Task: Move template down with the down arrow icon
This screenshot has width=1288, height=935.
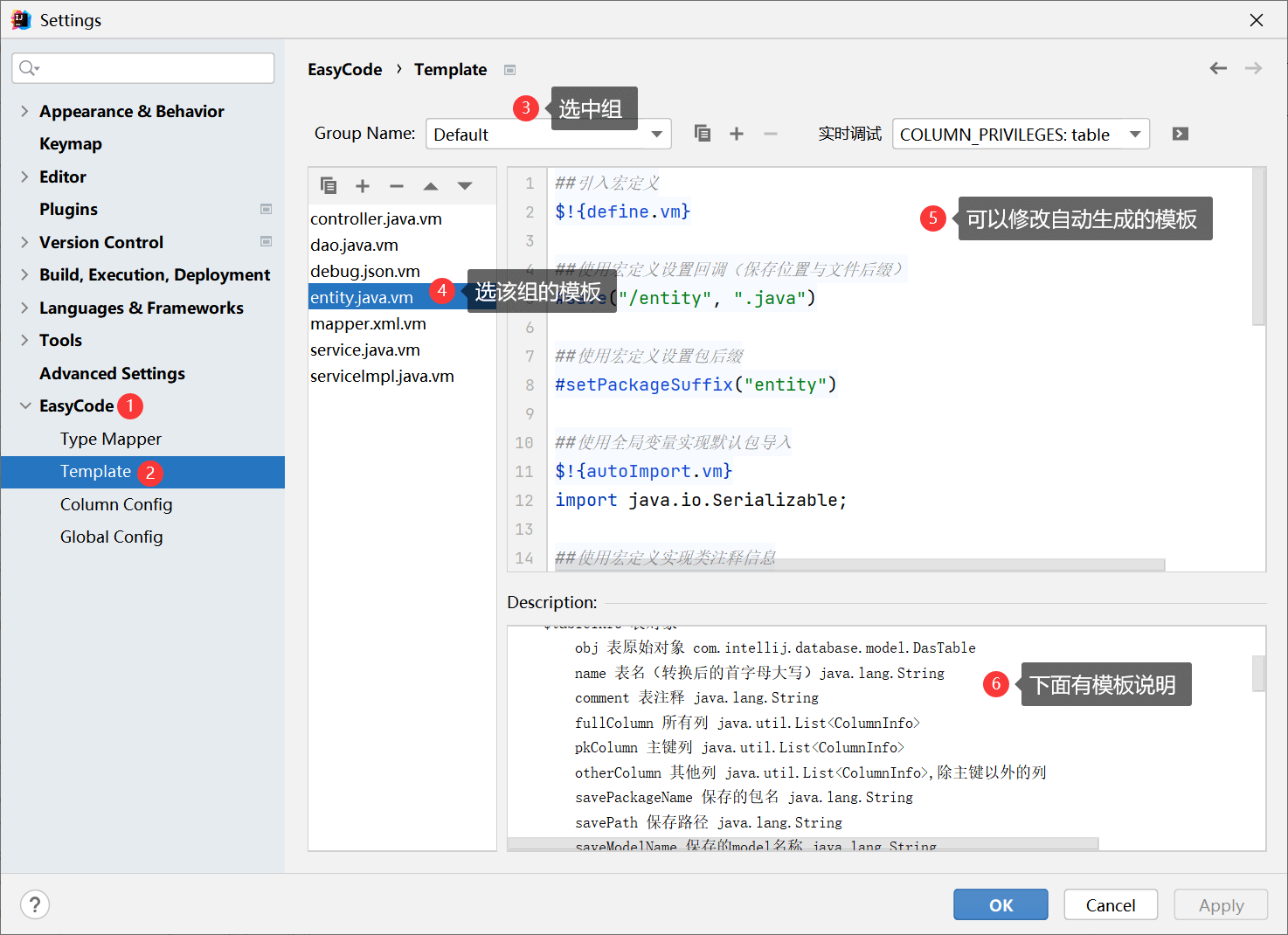Action: click(x=465, y=185)
